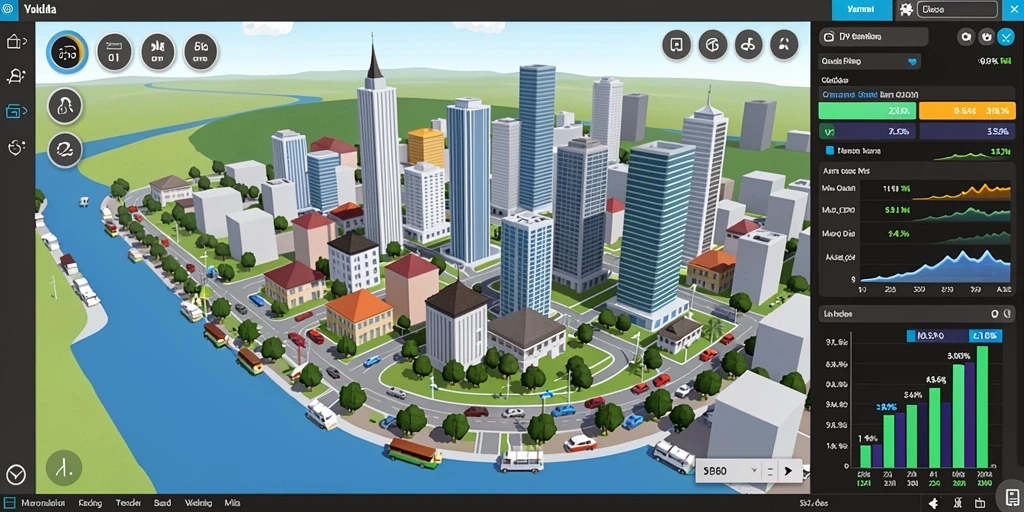Click the blue-ringed circular button at top-left of map
This screenshot has width=1024, height=512.
[x=67, y=52]
